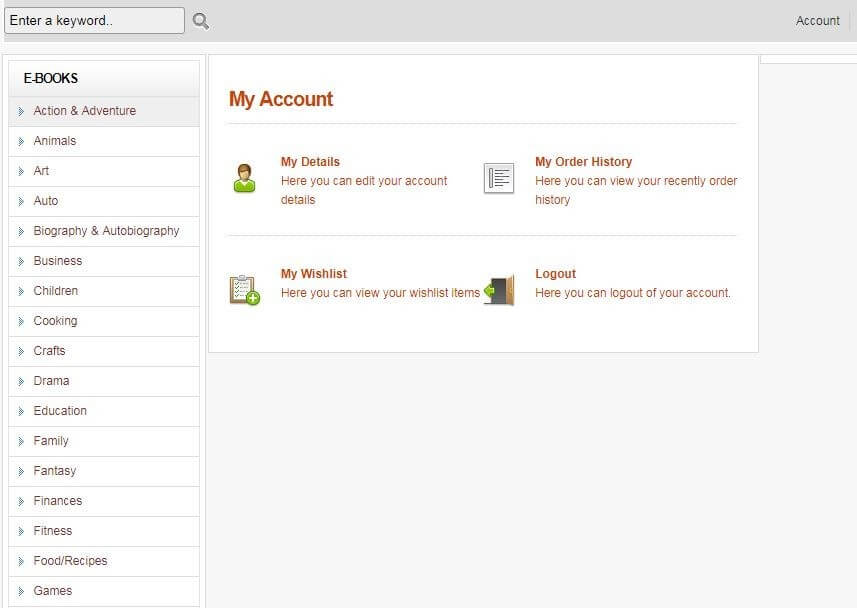Screen dimensions: 857x608
Task: Open the Account link in the header
Action: point(818,21)
